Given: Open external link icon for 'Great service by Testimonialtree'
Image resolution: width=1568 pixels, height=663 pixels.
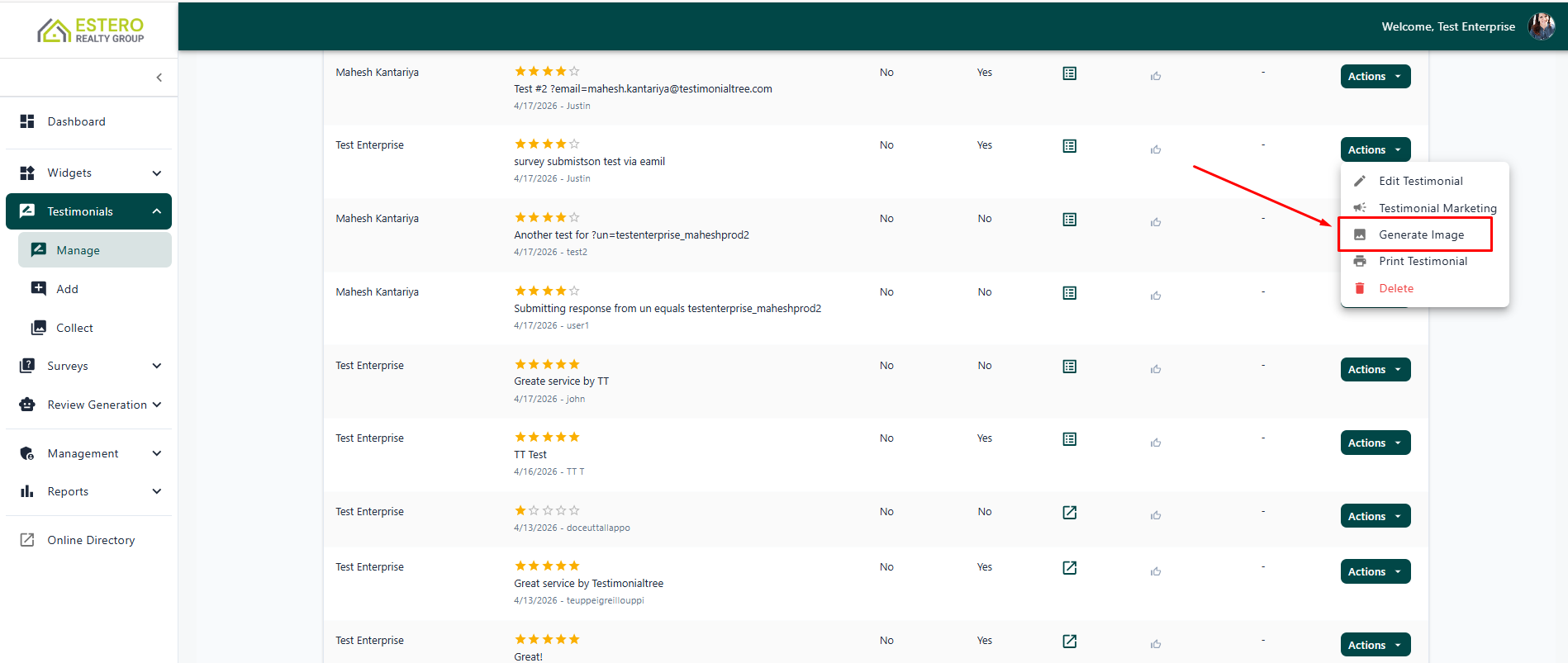Looking at the screenshot, I should click(1069, 568).
